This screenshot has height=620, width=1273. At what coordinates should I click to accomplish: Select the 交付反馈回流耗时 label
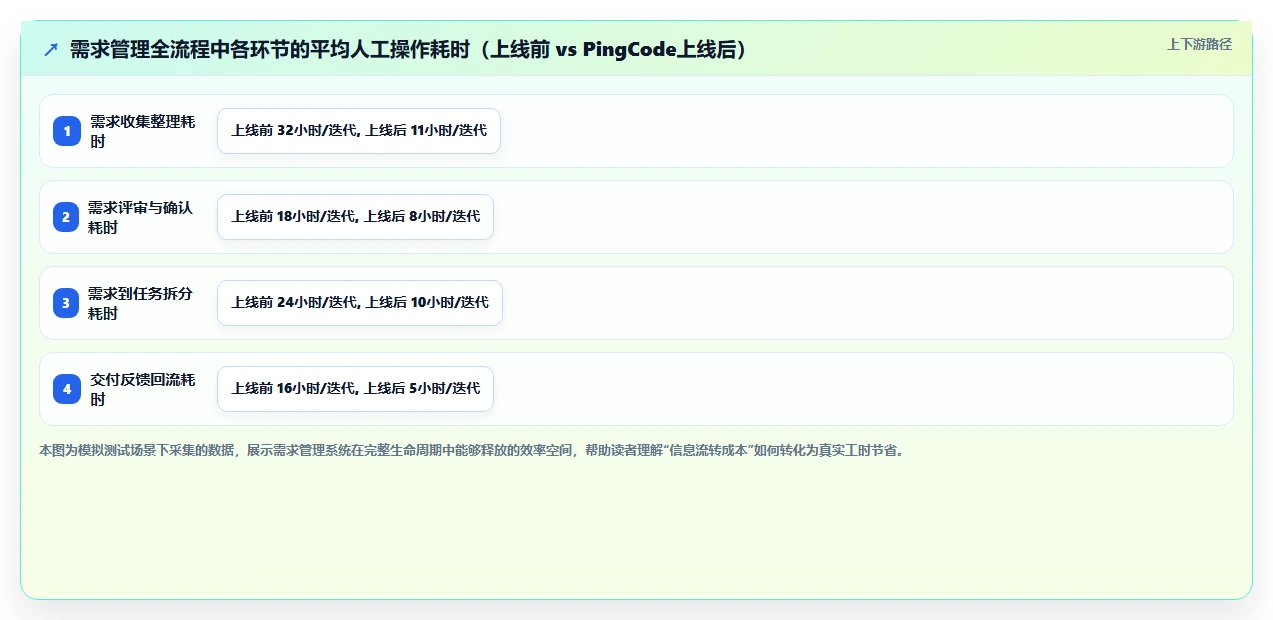click(x=143, y=389)
